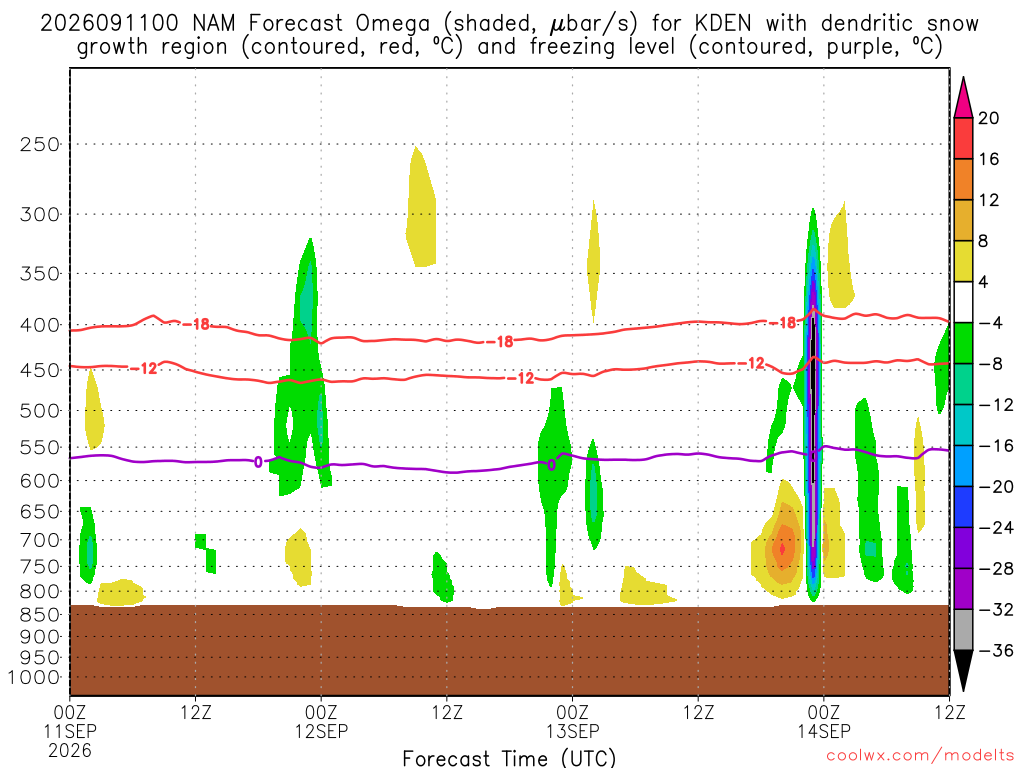Click the red -12 label near 13SEP
1024x768 pixels.
521,378
